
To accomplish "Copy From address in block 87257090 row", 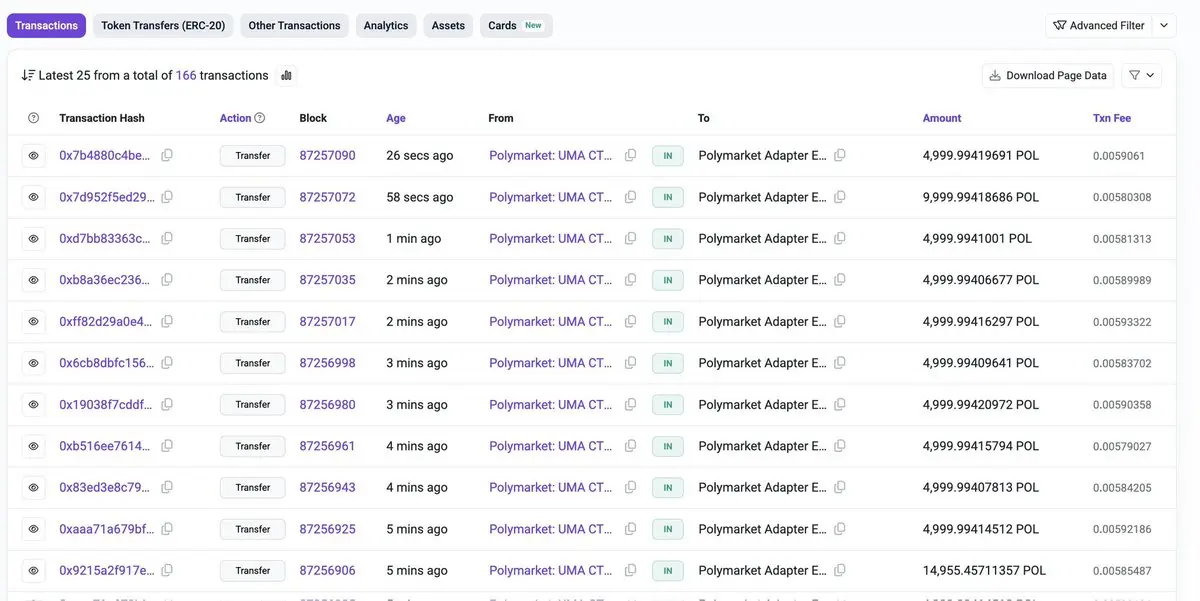I will (x=630, y=155).
